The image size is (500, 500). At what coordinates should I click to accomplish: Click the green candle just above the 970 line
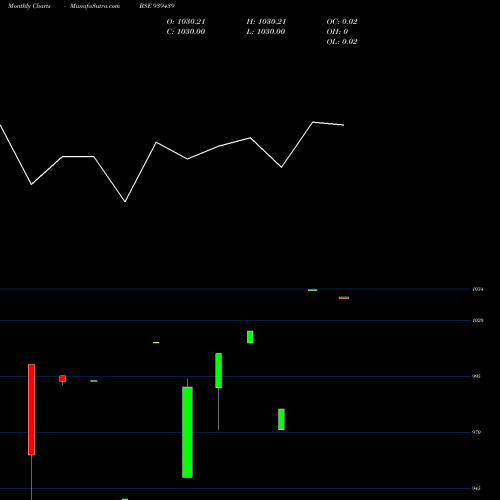[x=281, y=419]
